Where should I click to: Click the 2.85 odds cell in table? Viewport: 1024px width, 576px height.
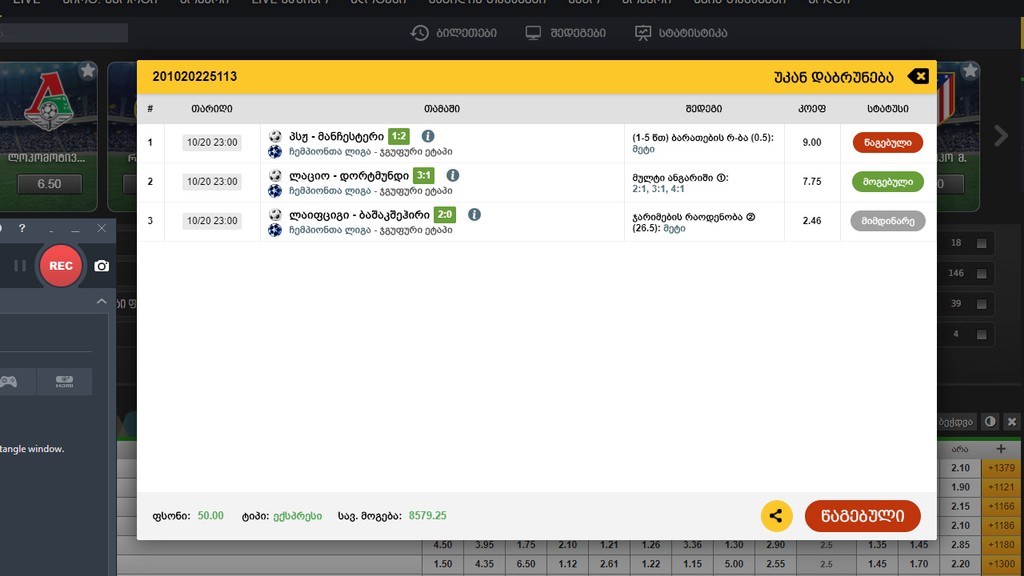(x=960, y=545)
